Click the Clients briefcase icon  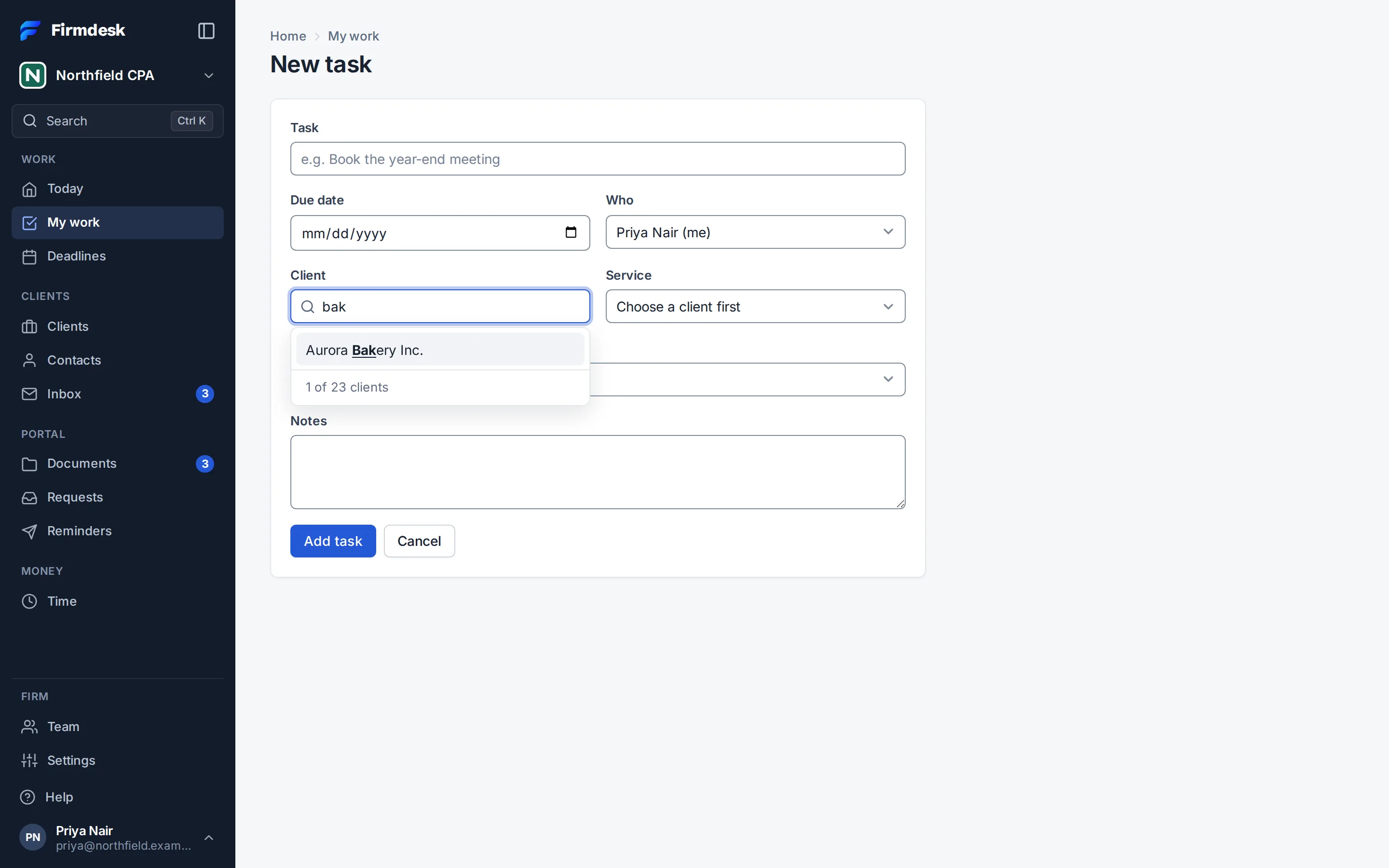coord(29,326)
